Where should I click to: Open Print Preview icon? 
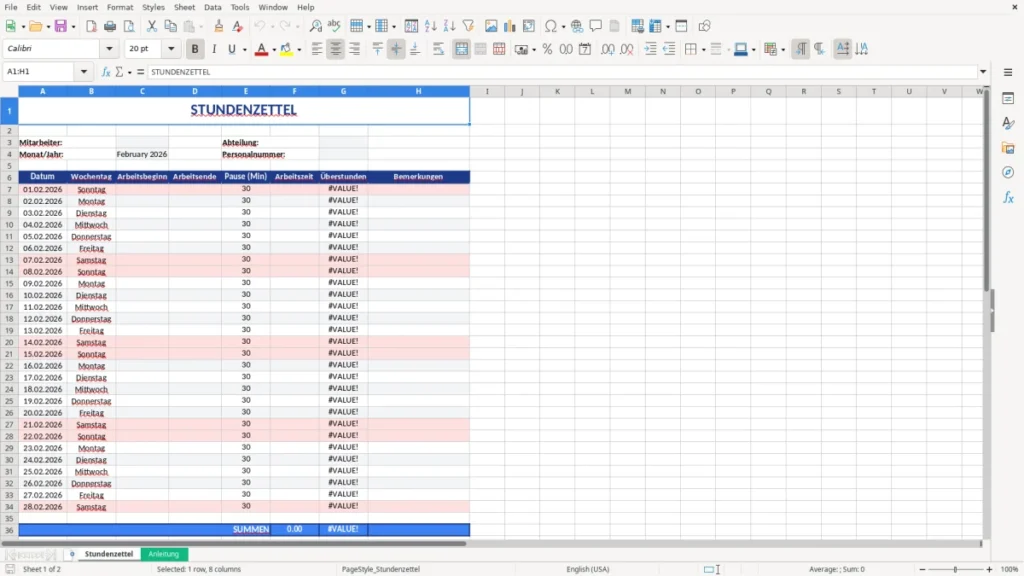(x=129, y=26)
